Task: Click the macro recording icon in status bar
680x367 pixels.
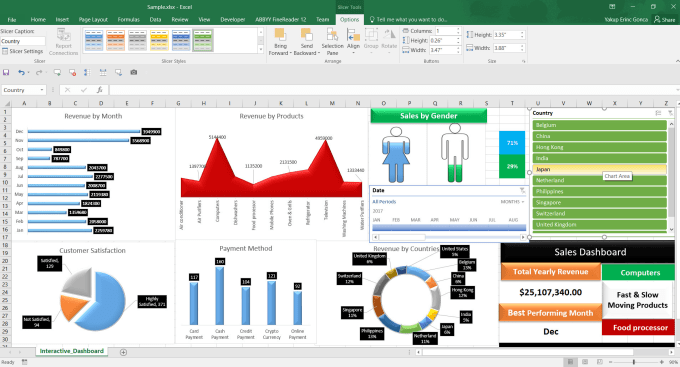Action: click(x=24, y=362)
